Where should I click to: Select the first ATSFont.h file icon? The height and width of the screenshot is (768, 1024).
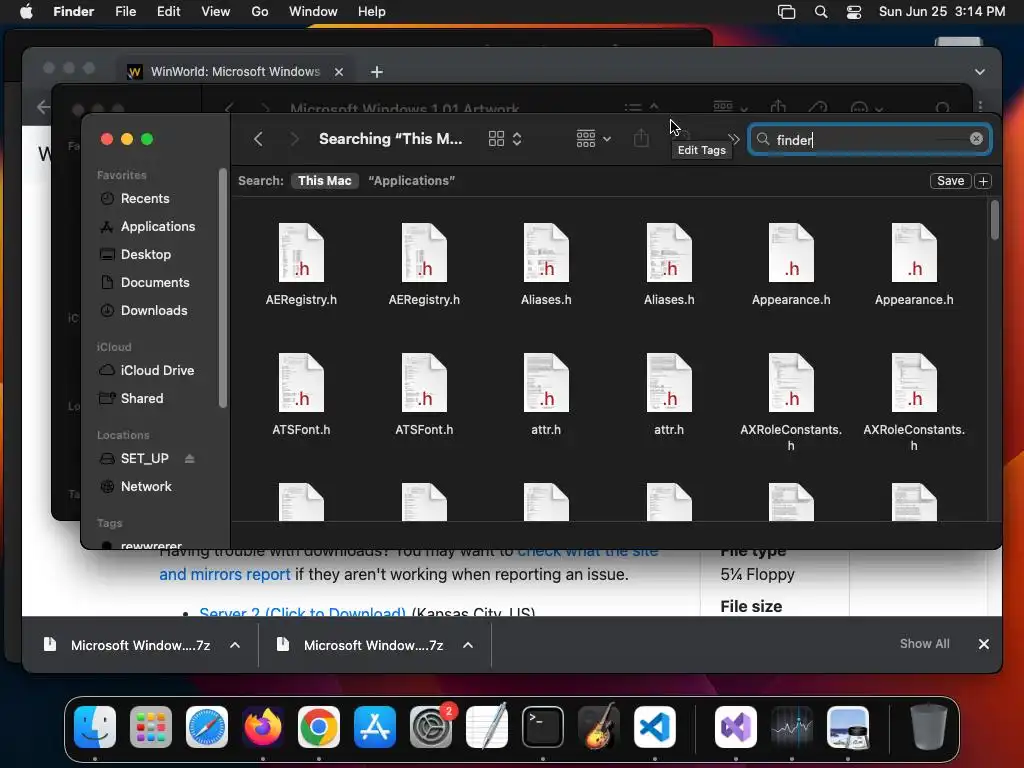[x=301, y=383]
